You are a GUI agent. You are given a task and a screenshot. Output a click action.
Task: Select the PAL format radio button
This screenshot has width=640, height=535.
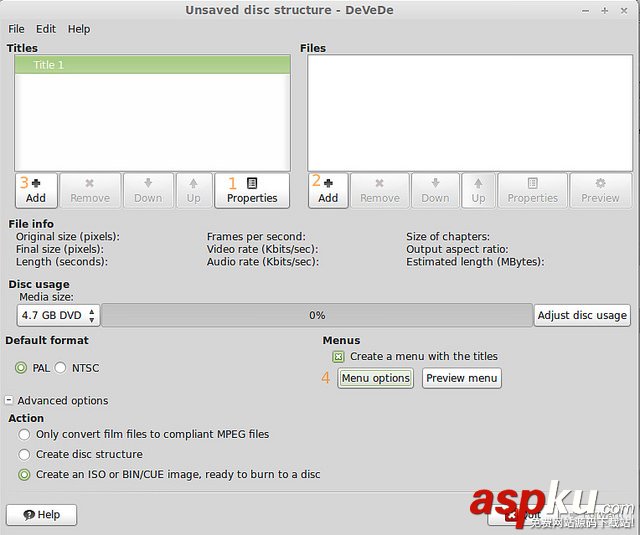pos(21,368)
